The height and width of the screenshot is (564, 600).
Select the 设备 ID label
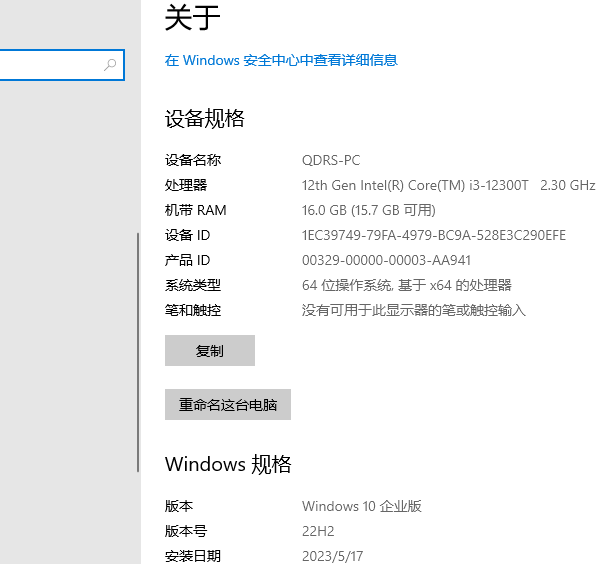pos(188,235)
